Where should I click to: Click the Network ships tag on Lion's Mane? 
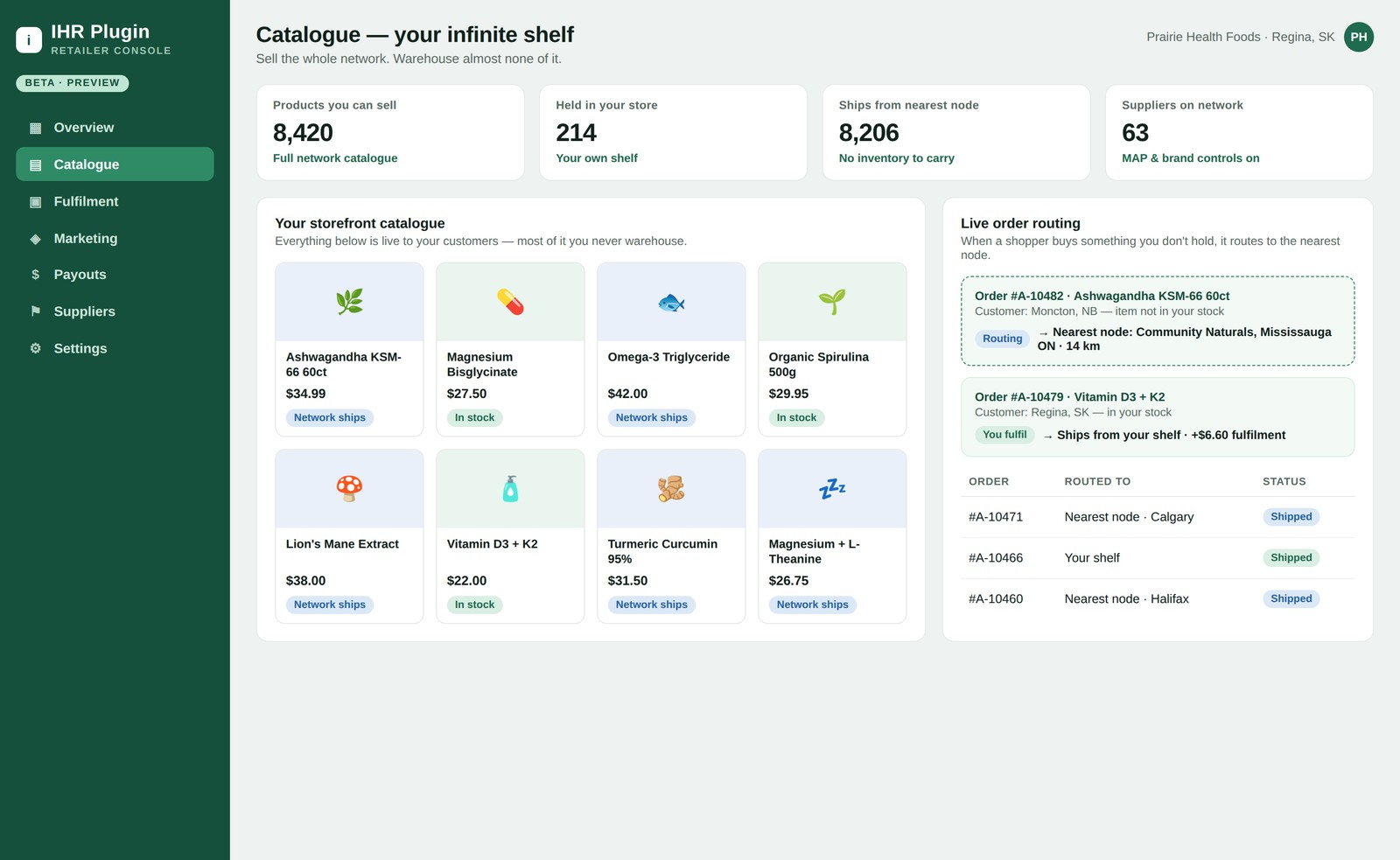click(330, 605)
